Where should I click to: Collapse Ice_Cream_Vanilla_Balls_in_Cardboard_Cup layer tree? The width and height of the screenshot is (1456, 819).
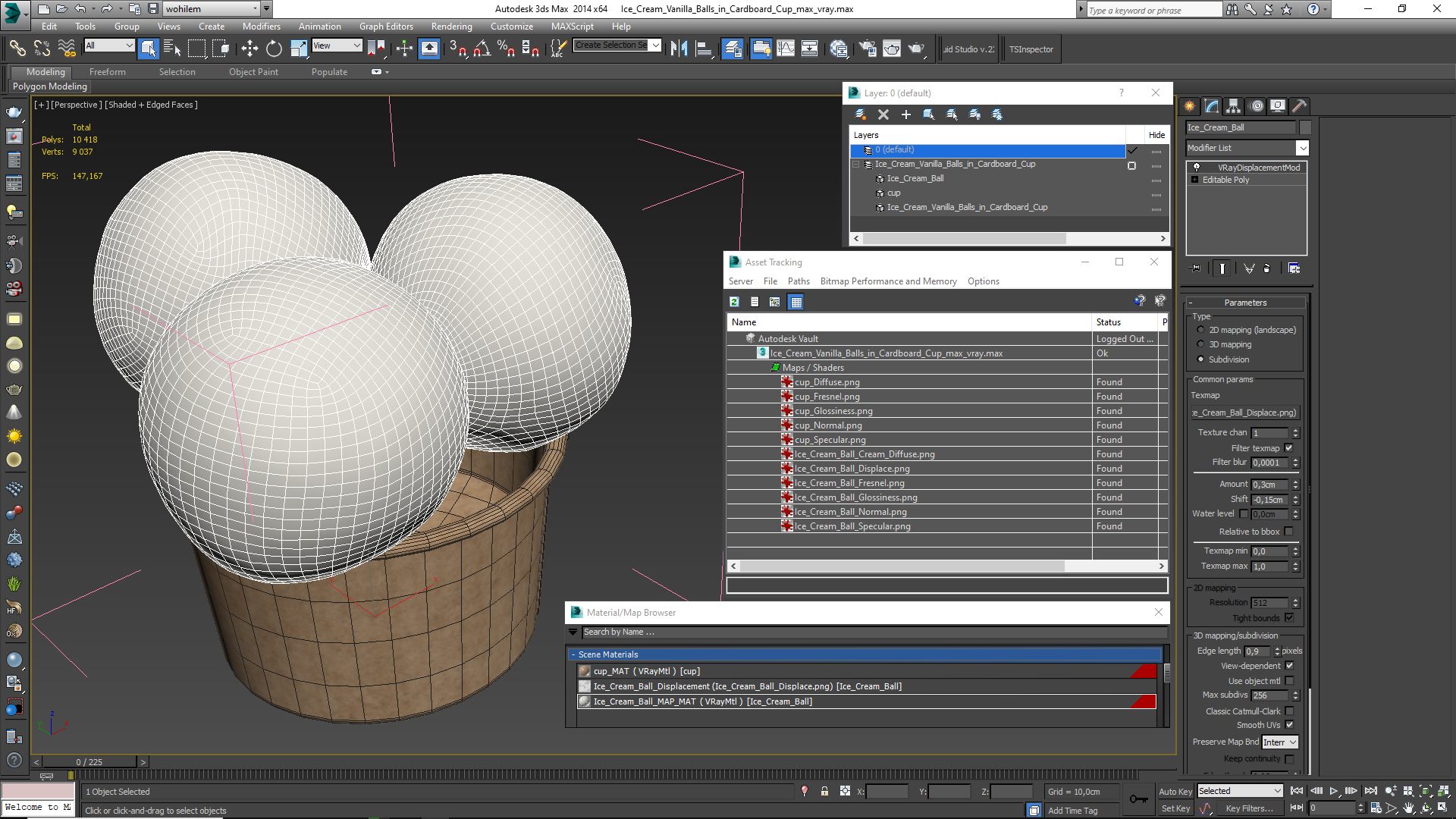[856, 164]
